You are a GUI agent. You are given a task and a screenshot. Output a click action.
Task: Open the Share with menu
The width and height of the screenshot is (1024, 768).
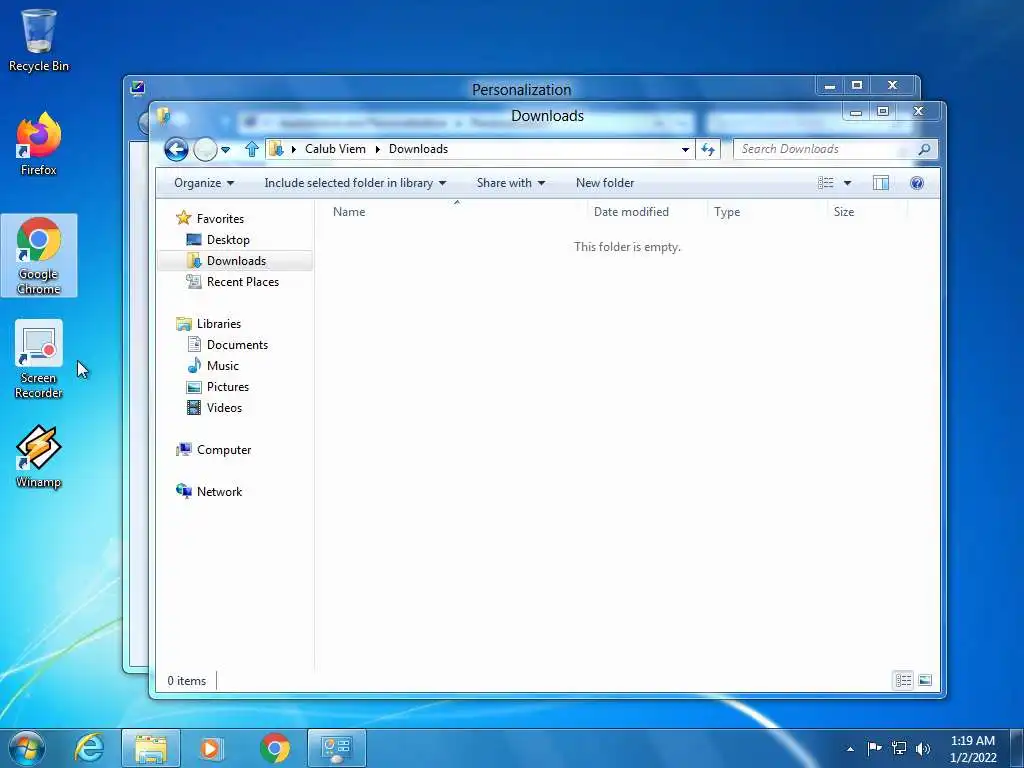(x=511, y=183)
